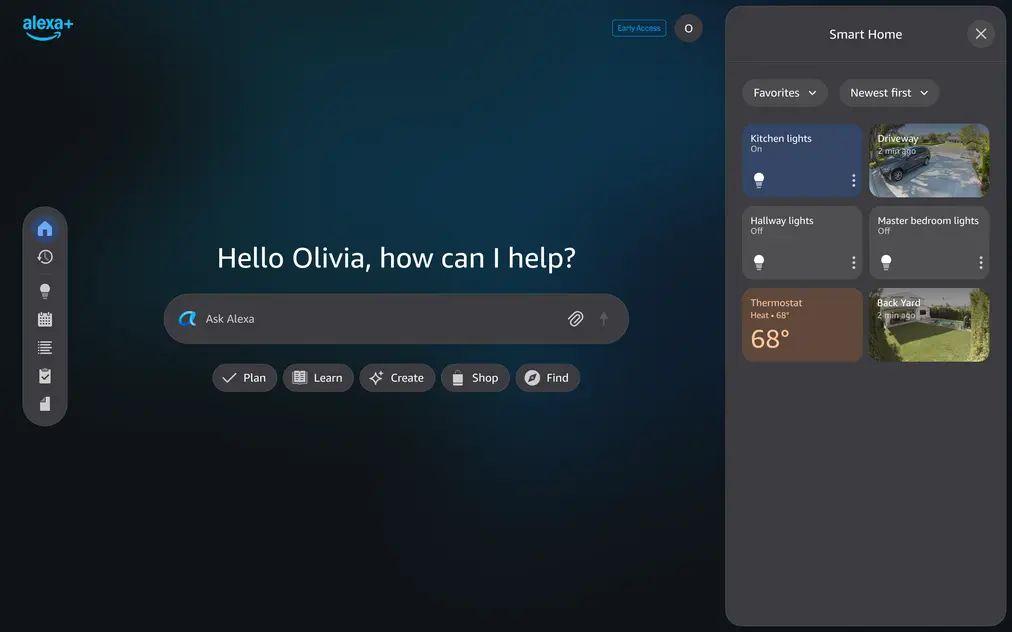Toggle the Master bedroom lights bulb
This screenshot has width=1012, height=632.
tap(885, 262)
